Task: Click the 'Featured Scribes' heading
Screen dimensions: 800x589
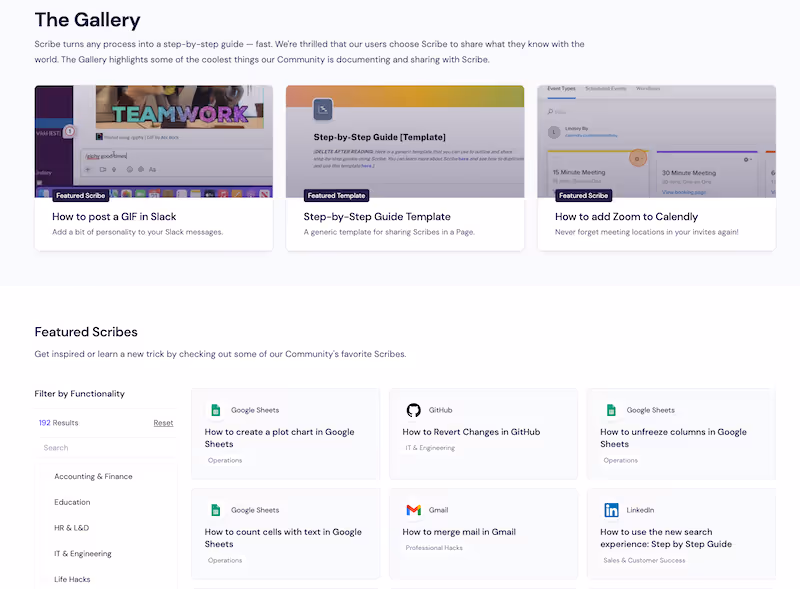Action: [x=86, y=332]
